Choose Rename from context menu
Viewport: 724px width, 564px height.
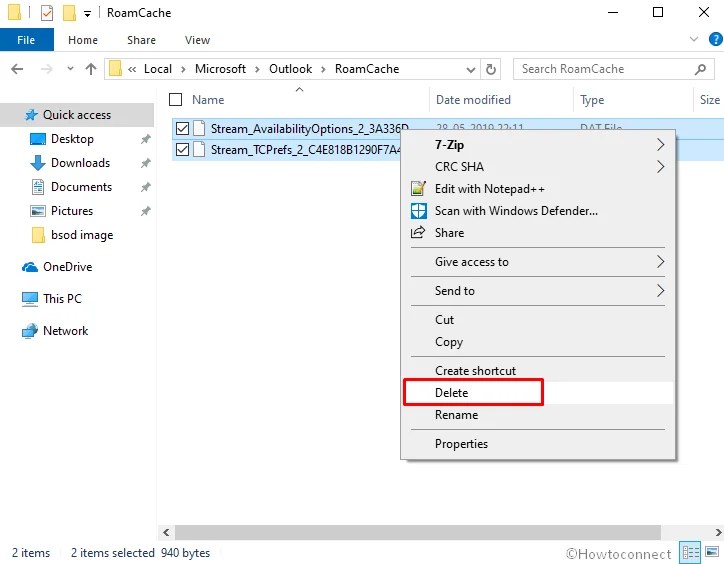pos(538,415)
